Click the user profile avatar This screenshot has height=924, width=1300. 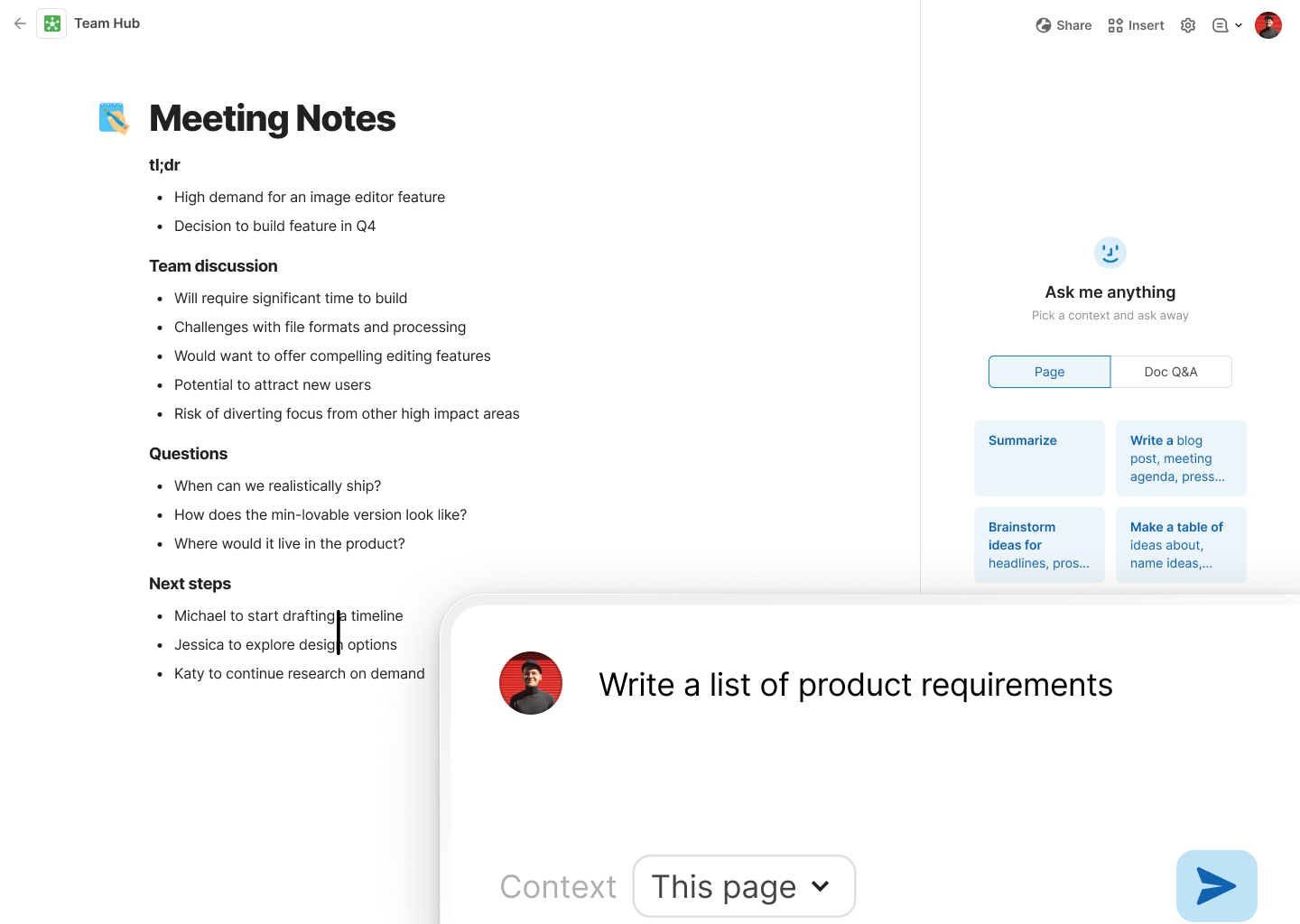click(1268, 25)
